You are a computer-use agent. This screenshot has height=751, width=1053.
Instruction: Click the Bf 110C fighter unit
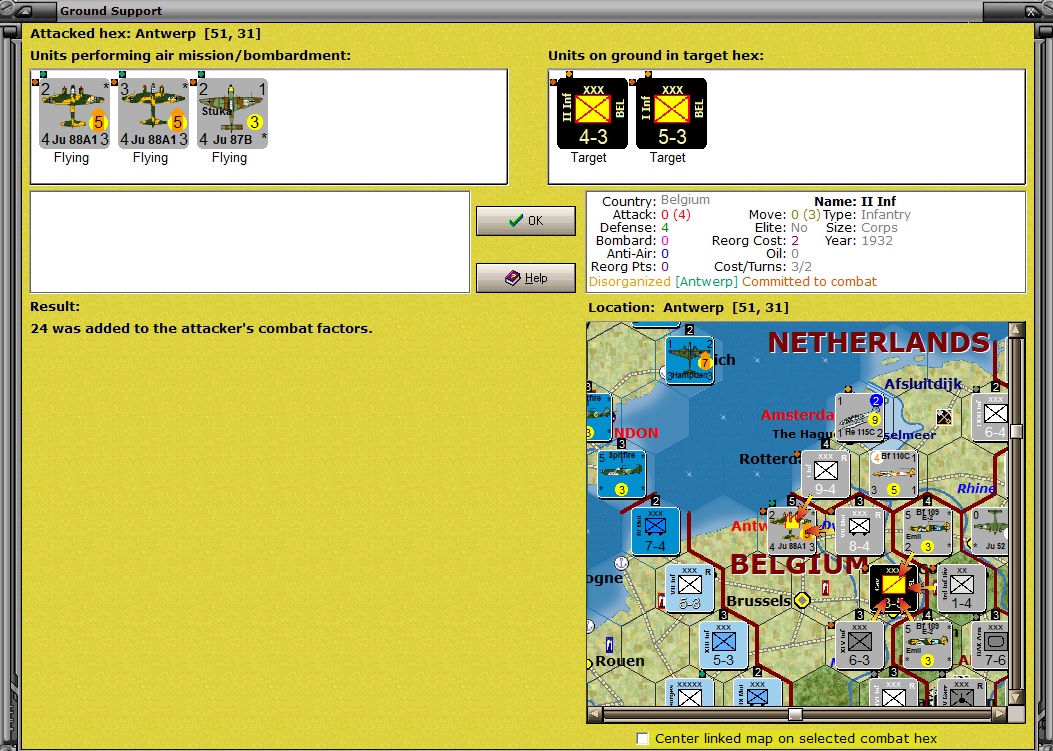[894, 474]
